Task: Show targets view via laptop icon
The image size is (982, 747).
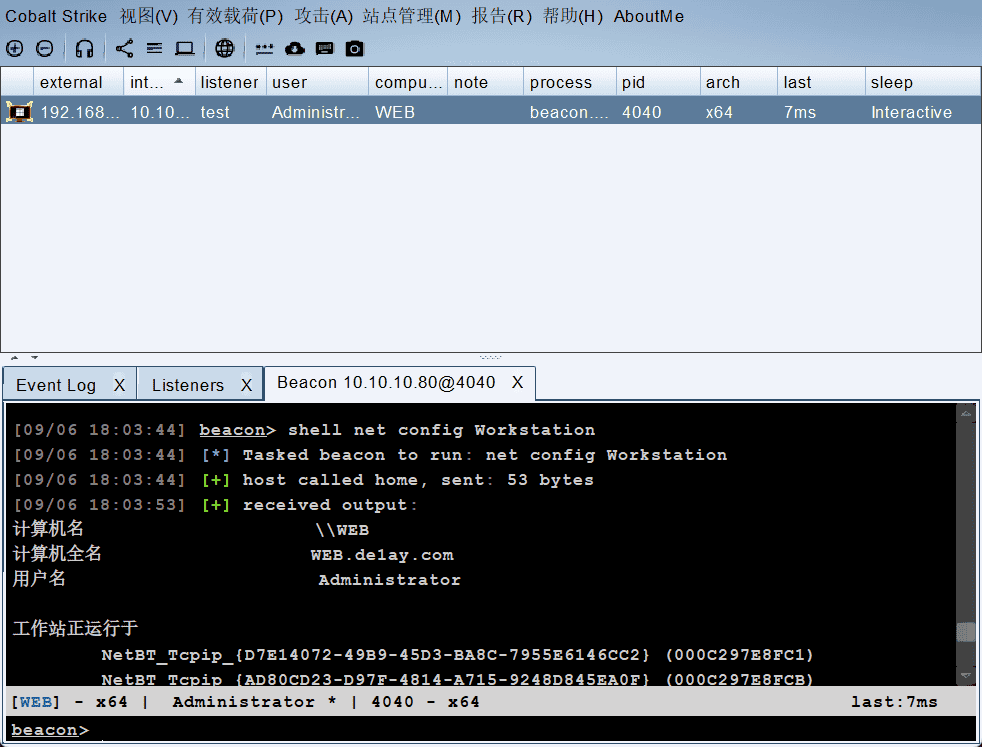Action: pyautogui.click(x=185, y=48)
